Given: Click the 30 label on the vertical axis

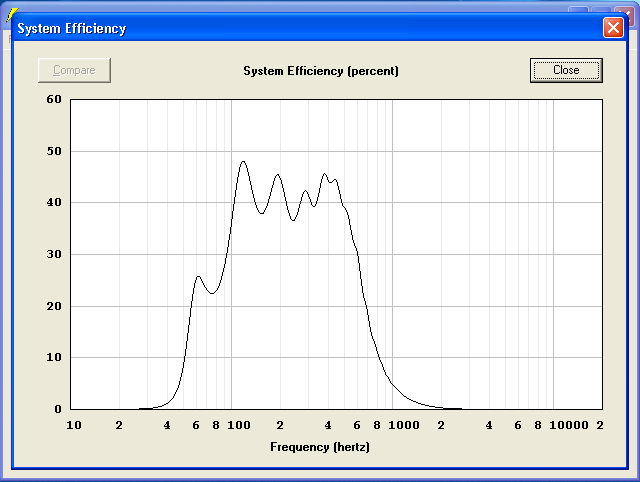Looking at the screenshot, I should tap(54, 254).
